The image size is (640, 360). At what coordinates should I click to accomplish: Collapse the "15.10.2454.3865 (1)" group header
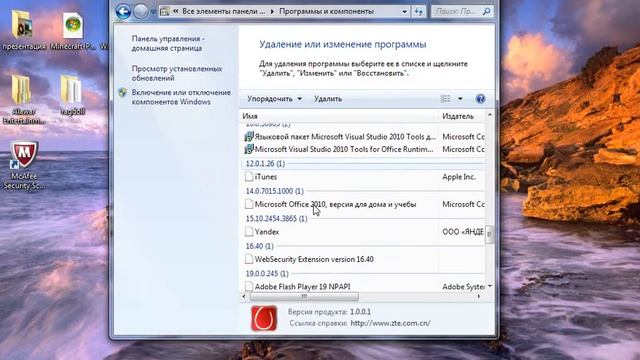click(276, 219)
